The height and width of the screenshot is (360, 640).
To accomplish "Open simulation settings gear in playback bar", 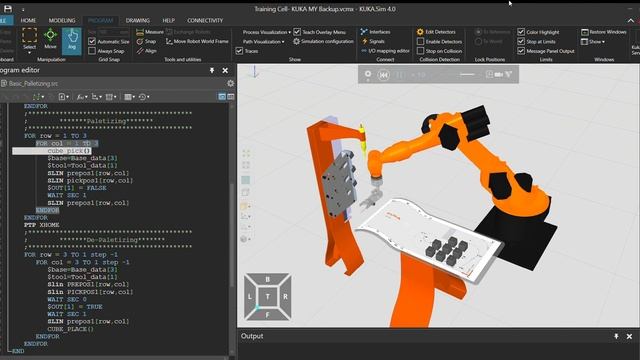I will coord(368,74).
